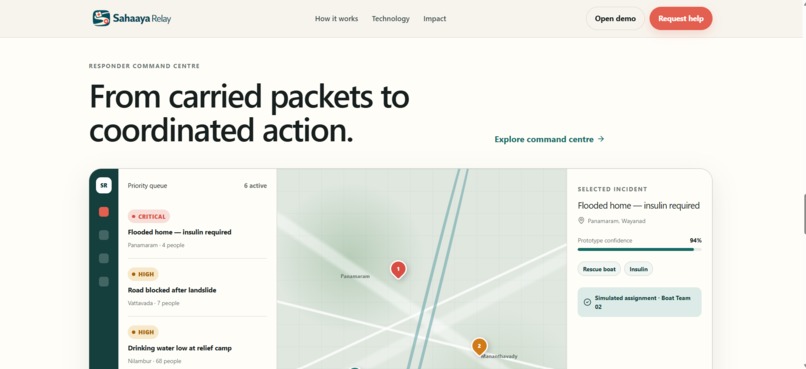Select the red active sidebar icon
The width and height of the screenshot is (806, 369).
[104, 212]
